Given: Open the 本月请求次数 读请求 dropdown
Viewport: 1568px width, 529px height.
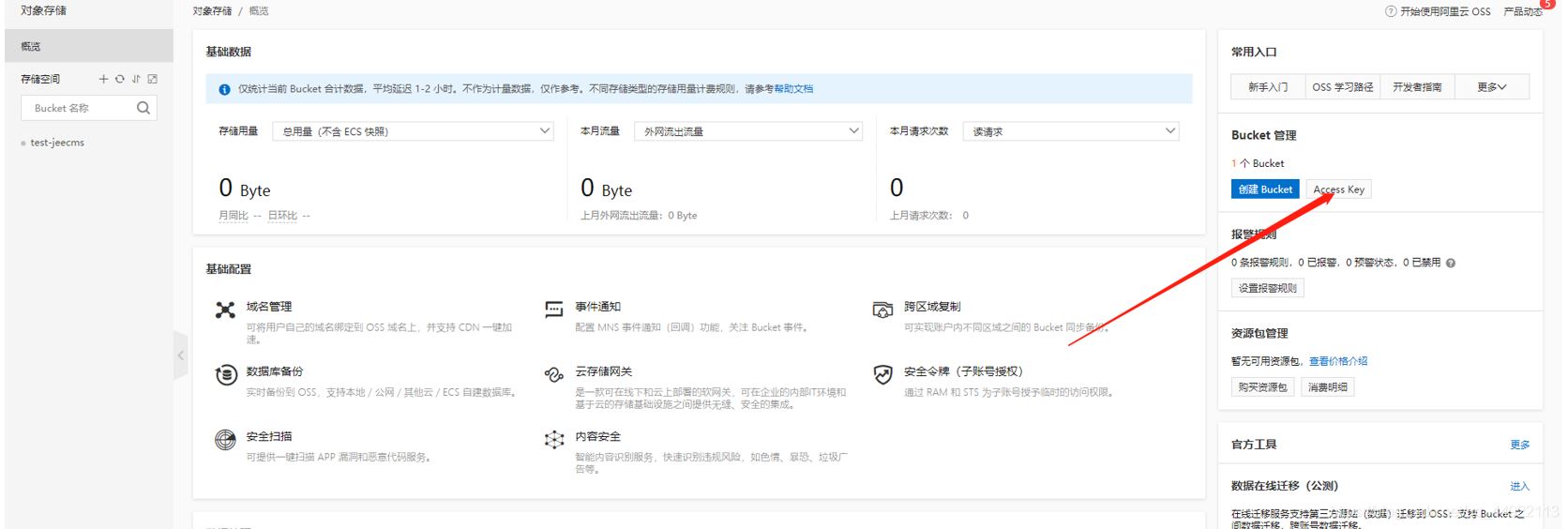Looking at the screenshot, I should coord(1070,131).
